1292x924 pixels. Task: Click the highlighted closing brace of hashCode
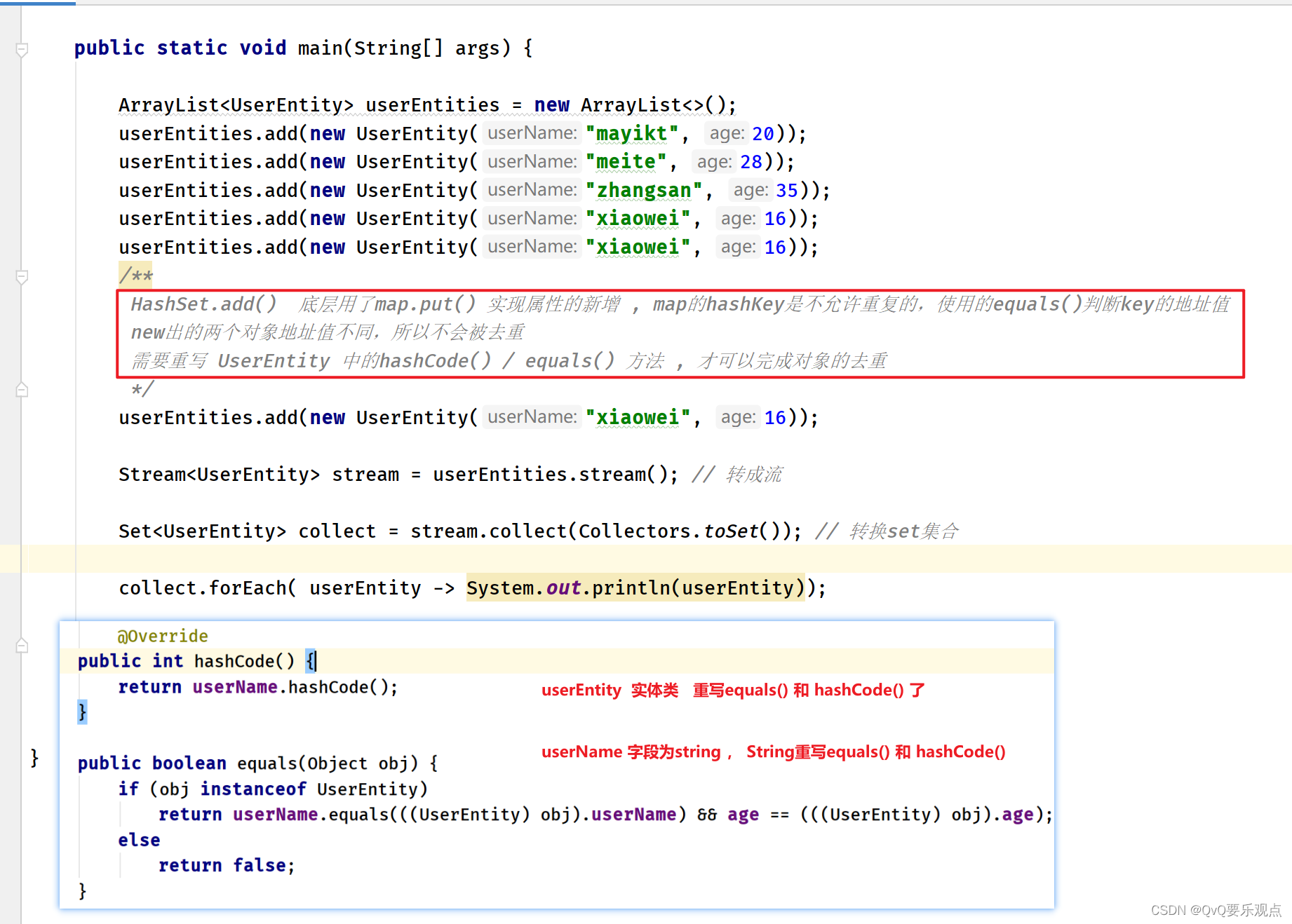coord(82,712)
